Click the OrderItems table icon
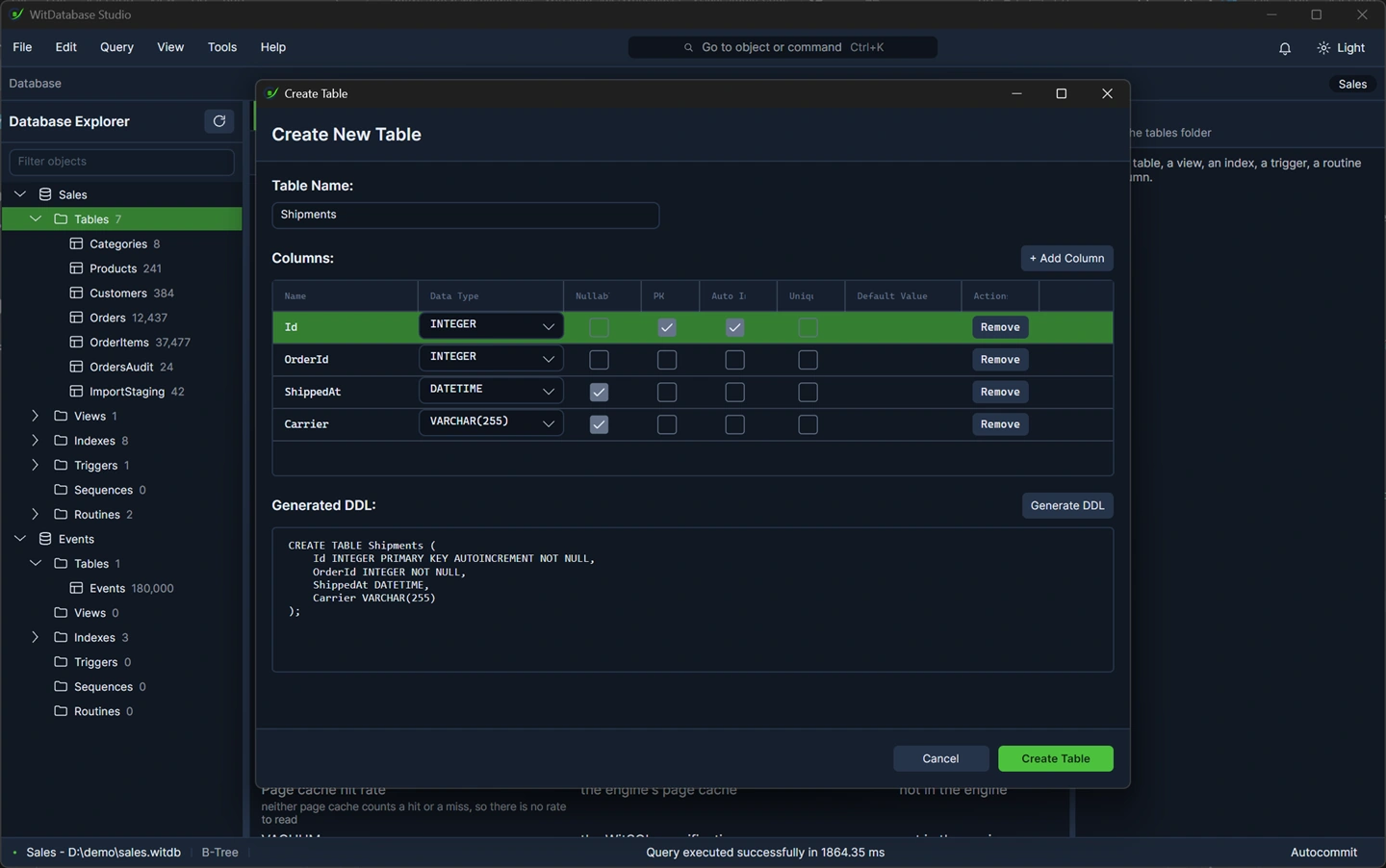 (76, 342)
